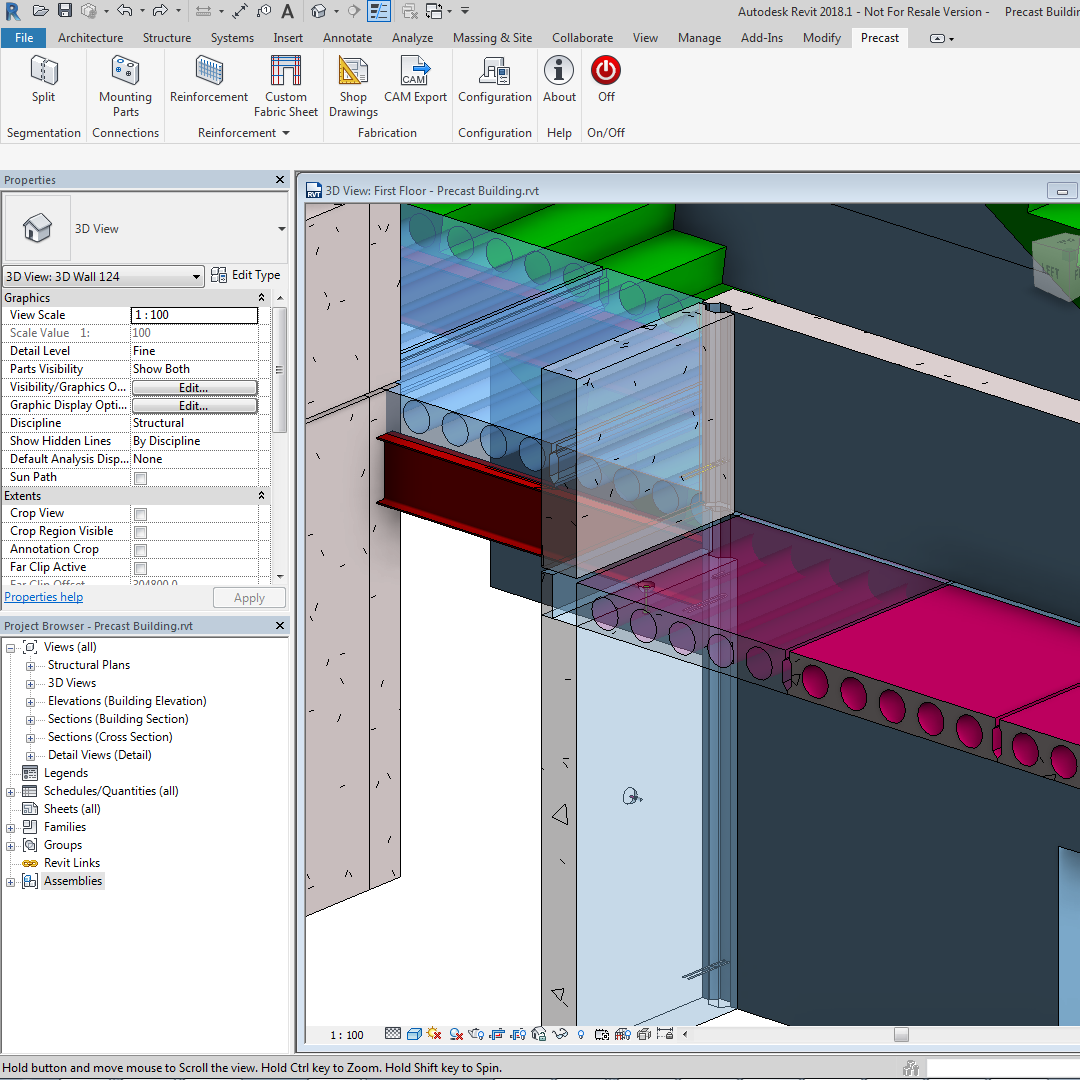Expand the Families node in Project Browser
This screenshot has width=1080, height=1080.
[x=11, y=828]
